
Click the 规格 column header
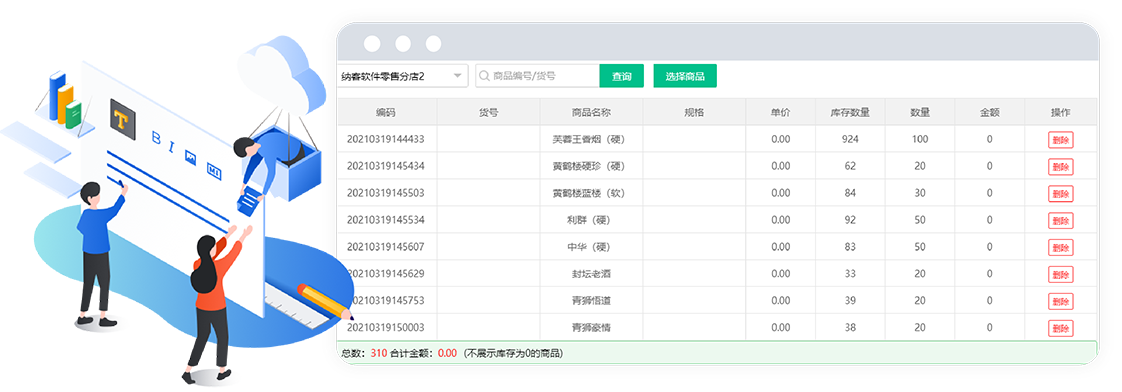coord(694,112)
